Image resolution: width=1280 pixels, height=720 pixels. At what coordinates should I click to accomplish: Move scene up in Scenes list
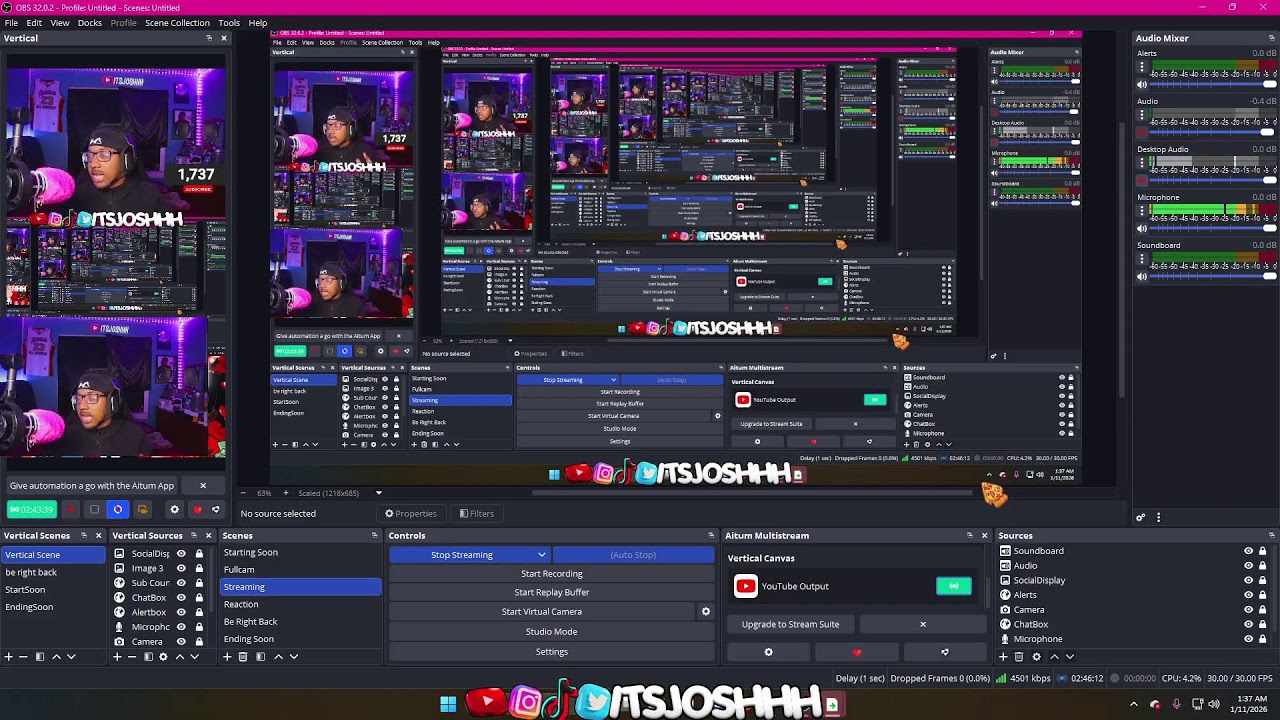pyautogui.click(x=278, y=657)
